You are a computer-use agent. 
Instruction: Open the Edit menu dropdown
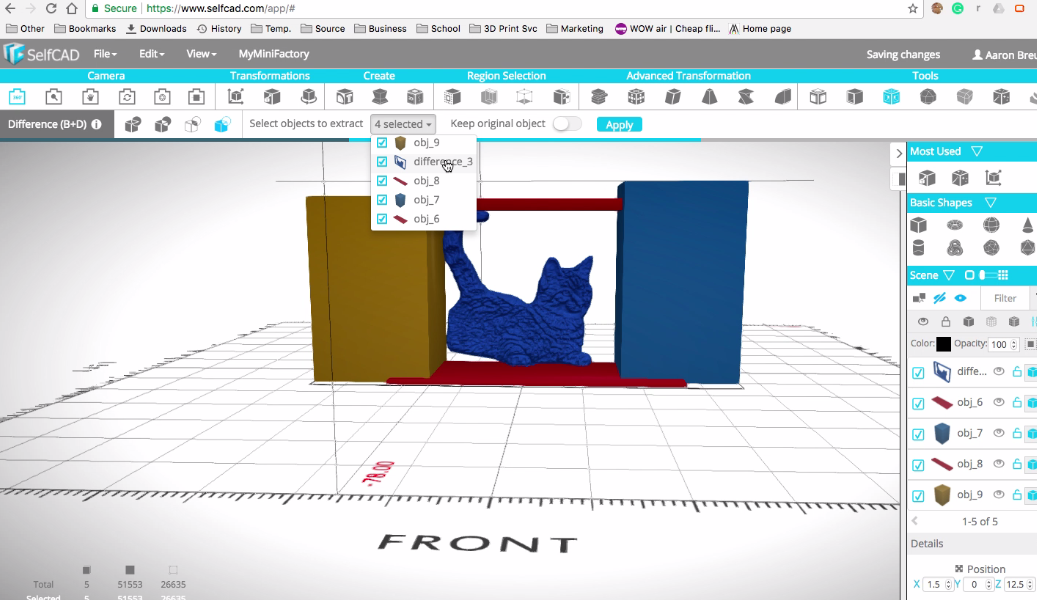[x=151, y=54]
